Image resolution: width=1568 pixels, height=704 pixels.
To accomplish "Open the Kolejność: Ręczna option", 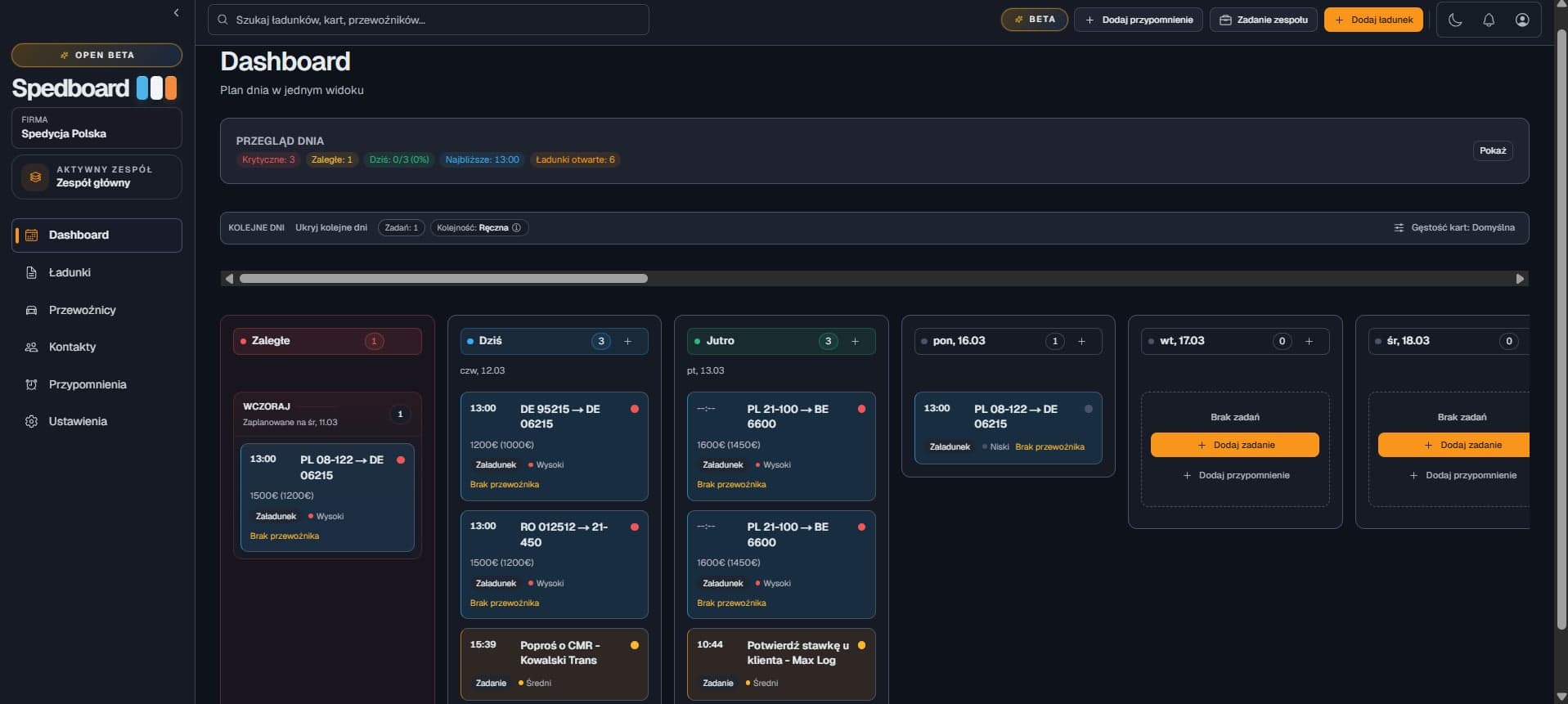I will [479, 227].
